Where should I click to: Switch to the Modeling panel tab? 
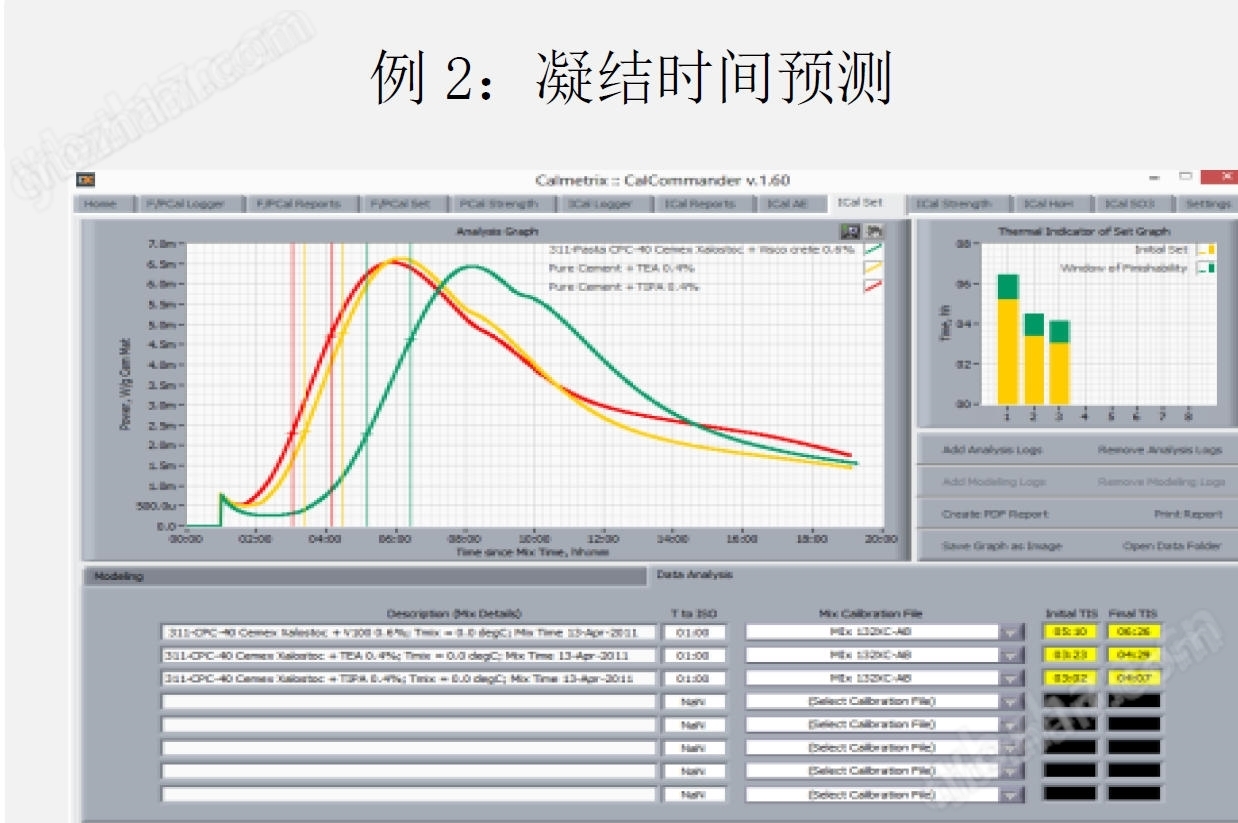point(365,576)
